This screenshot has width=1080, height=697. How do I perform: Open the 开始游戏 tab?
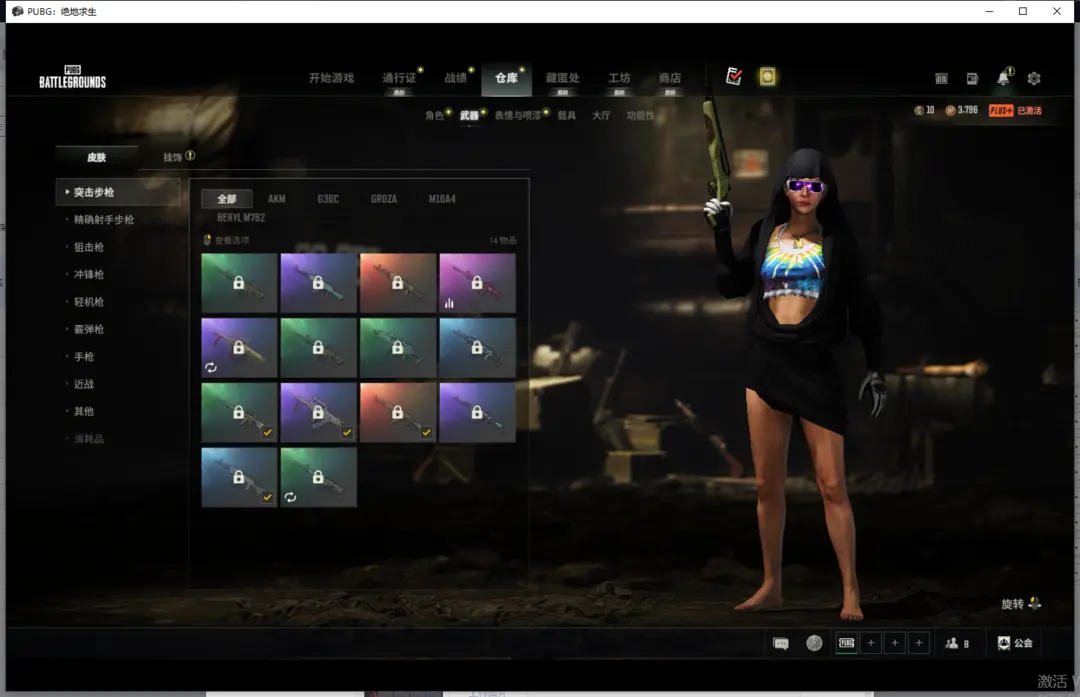pos(331,79)
